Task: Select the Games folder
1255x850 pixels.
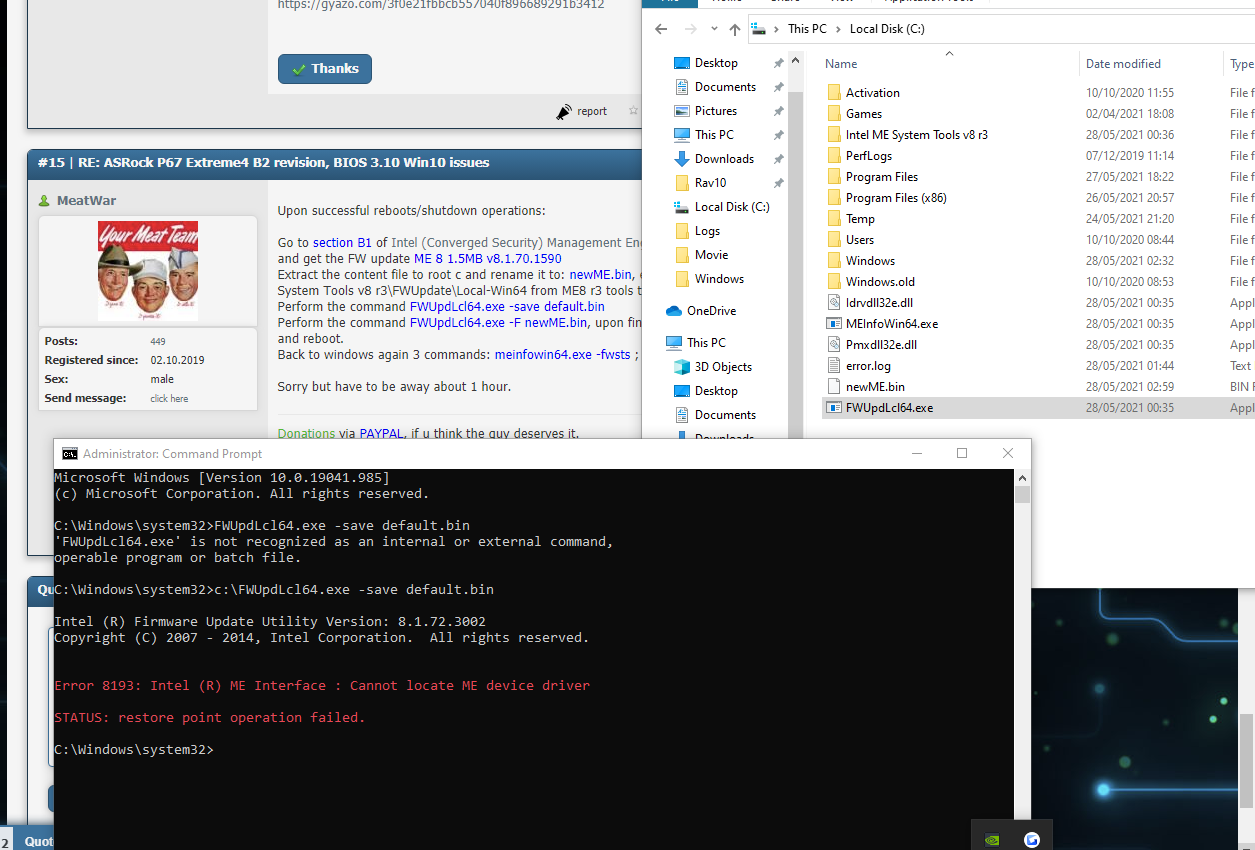Action: [863, 114]
